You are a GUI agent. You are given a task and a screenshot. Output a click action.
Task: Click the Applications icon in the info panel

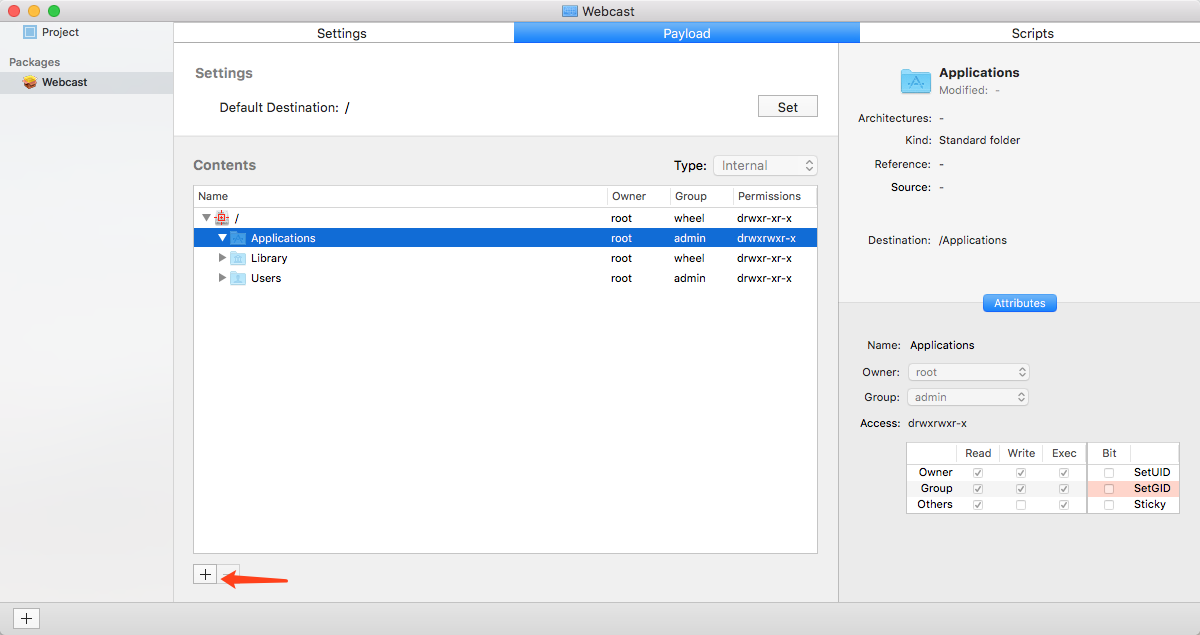(x=915, y=80)
